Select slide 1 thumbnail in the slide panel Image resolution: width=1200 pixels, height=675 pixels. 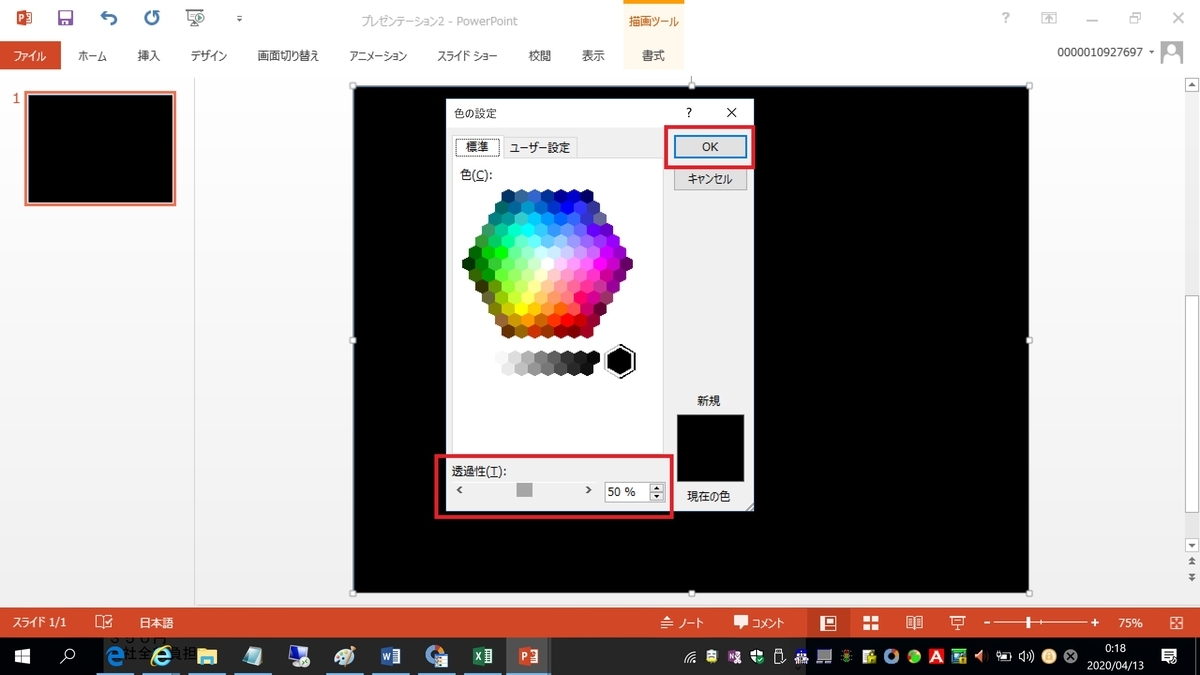tap(100, 148)
